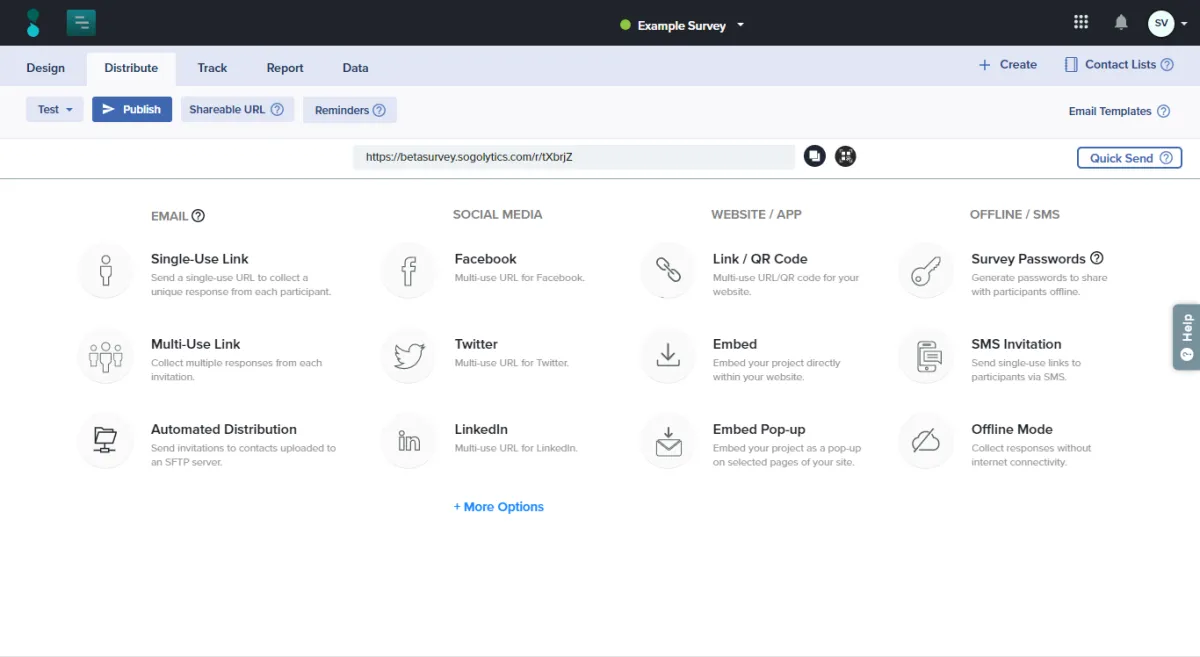Click the survey URL text field
Viewport: 1200px width, 657px height.
[574, 157]
